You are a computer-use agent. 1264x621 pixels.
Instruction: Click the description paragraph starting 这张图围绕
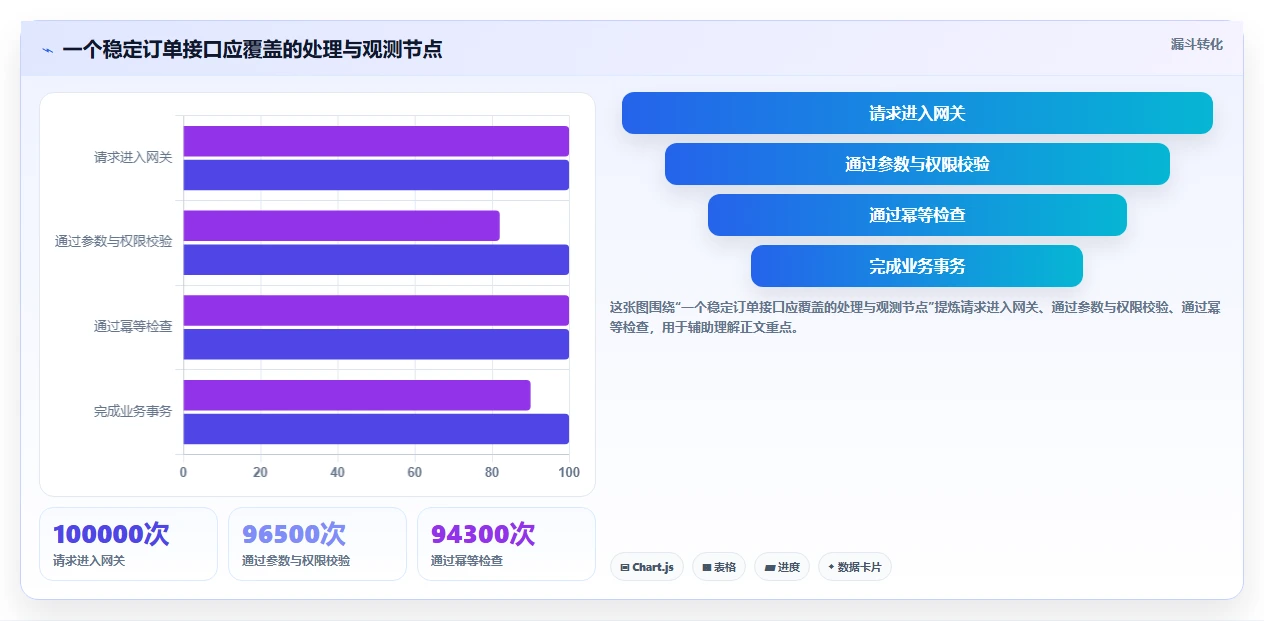point(915,317)
